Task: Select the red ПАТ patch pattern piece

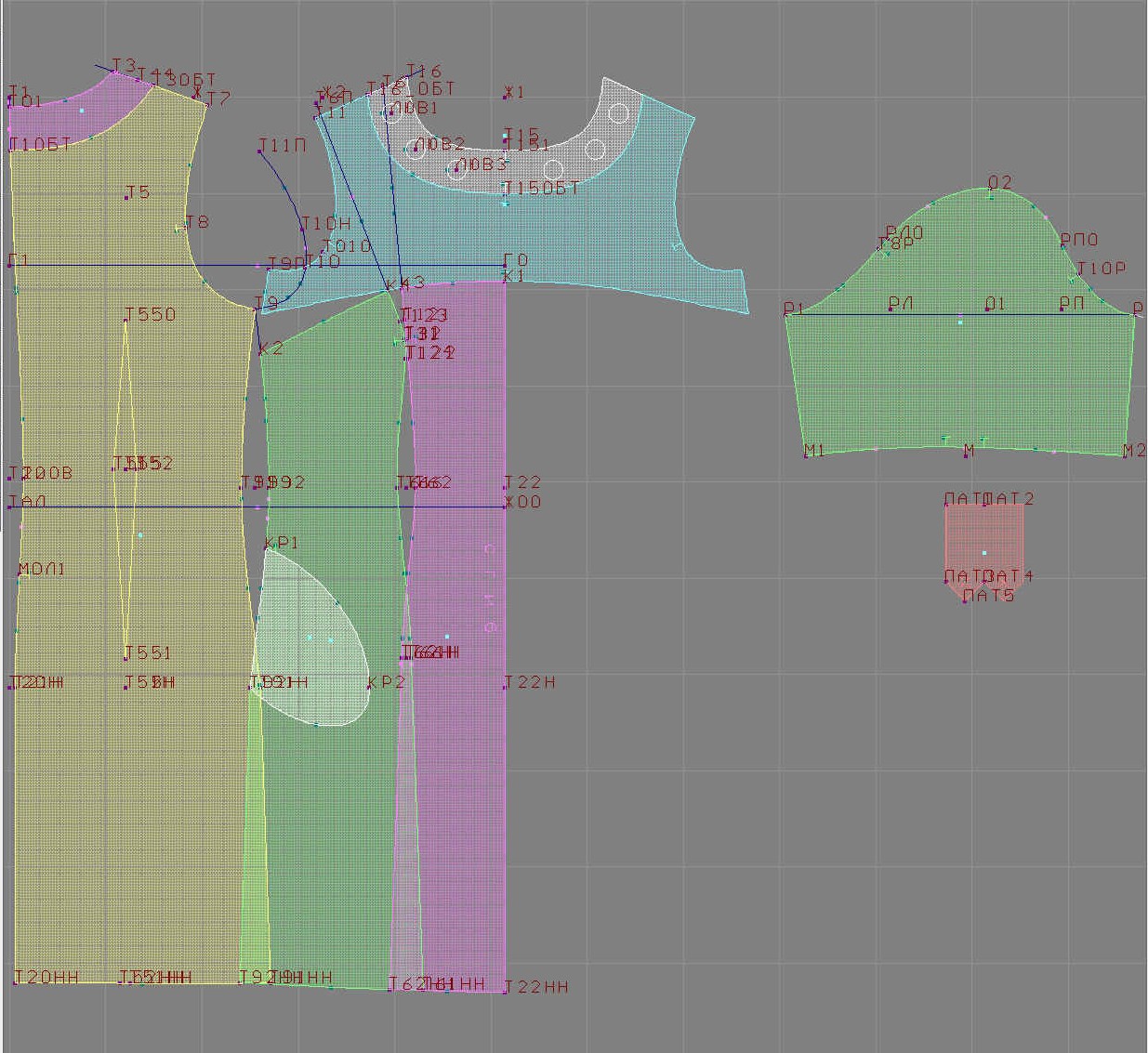Action: pyautogui.click(x=983, y=539)
